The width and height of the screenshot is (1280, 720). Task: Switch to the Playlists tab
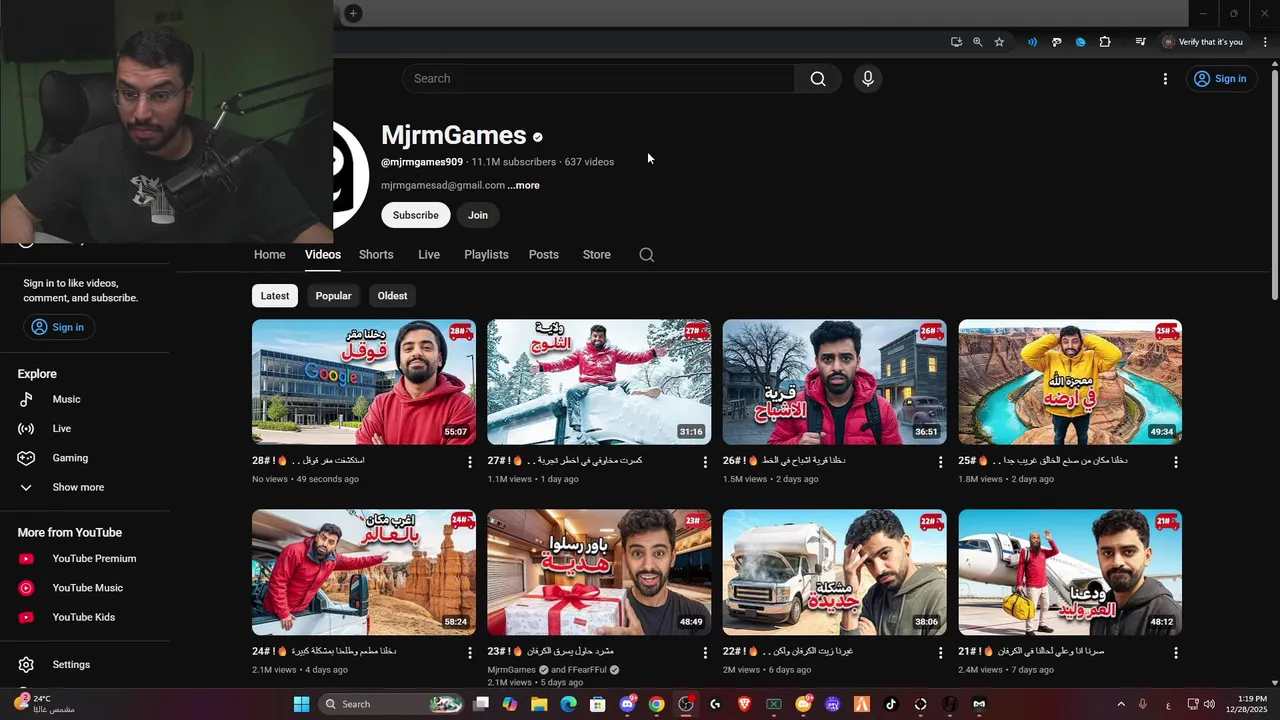pyautogui.click(x=486, y=255)
